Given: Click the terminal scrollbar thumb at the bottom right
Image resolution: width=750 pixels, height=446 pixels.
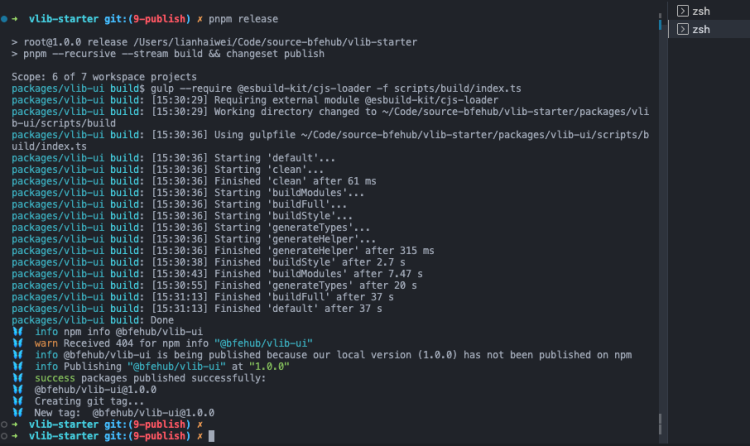Looking at the screenshot, I should 660,424.
